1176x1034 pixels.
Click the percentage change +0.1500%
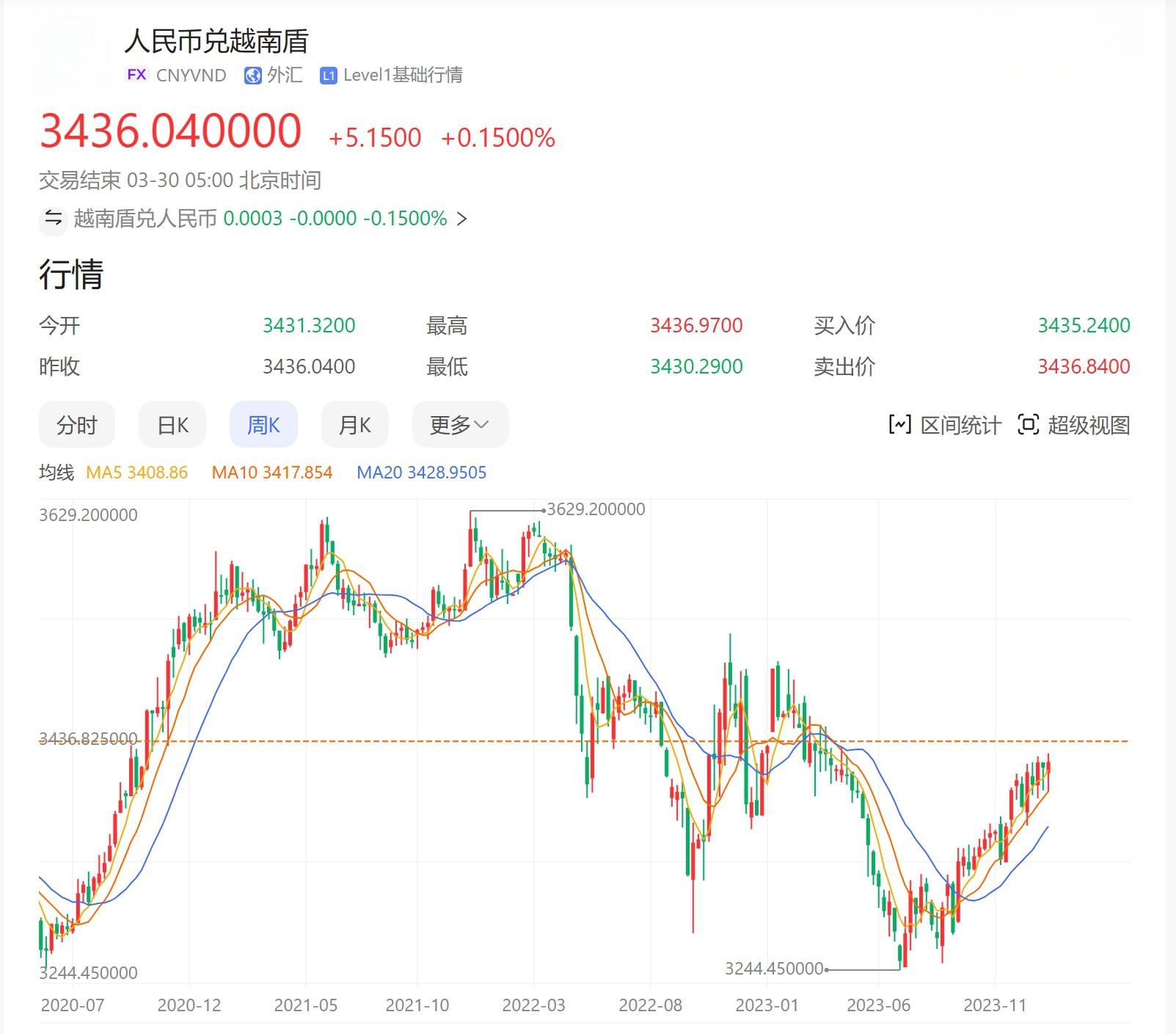pos(498,138)
